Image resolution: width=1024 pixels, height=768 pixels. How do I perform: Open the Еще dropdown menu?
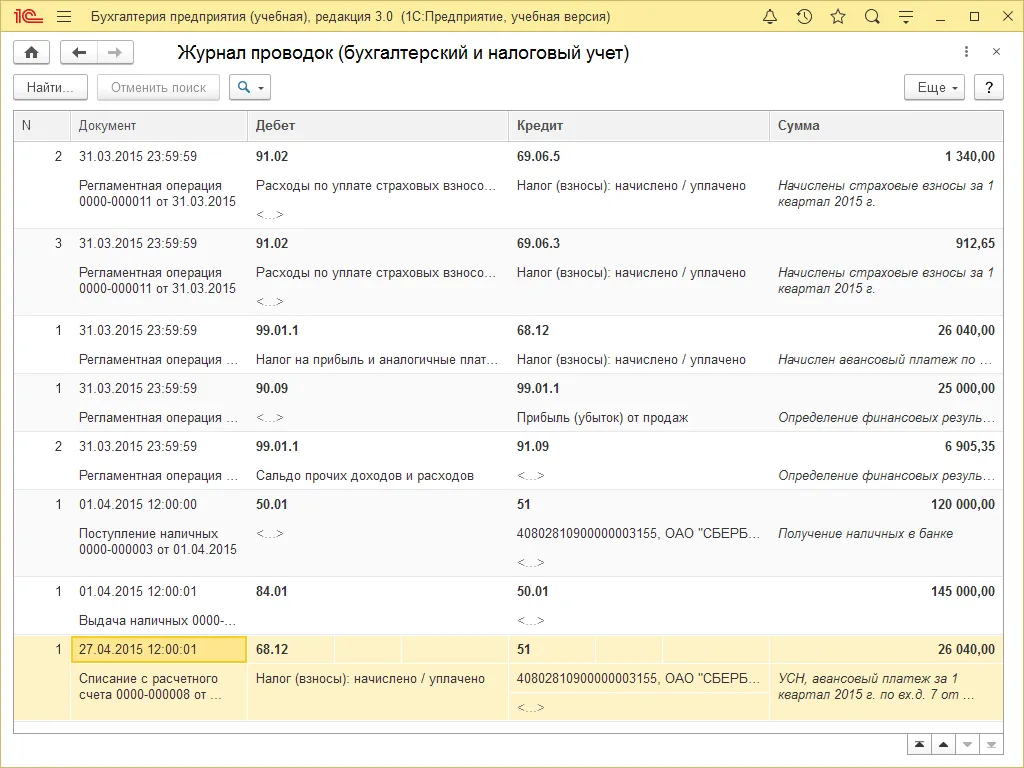pyautogui.click(x=937, y=88)
